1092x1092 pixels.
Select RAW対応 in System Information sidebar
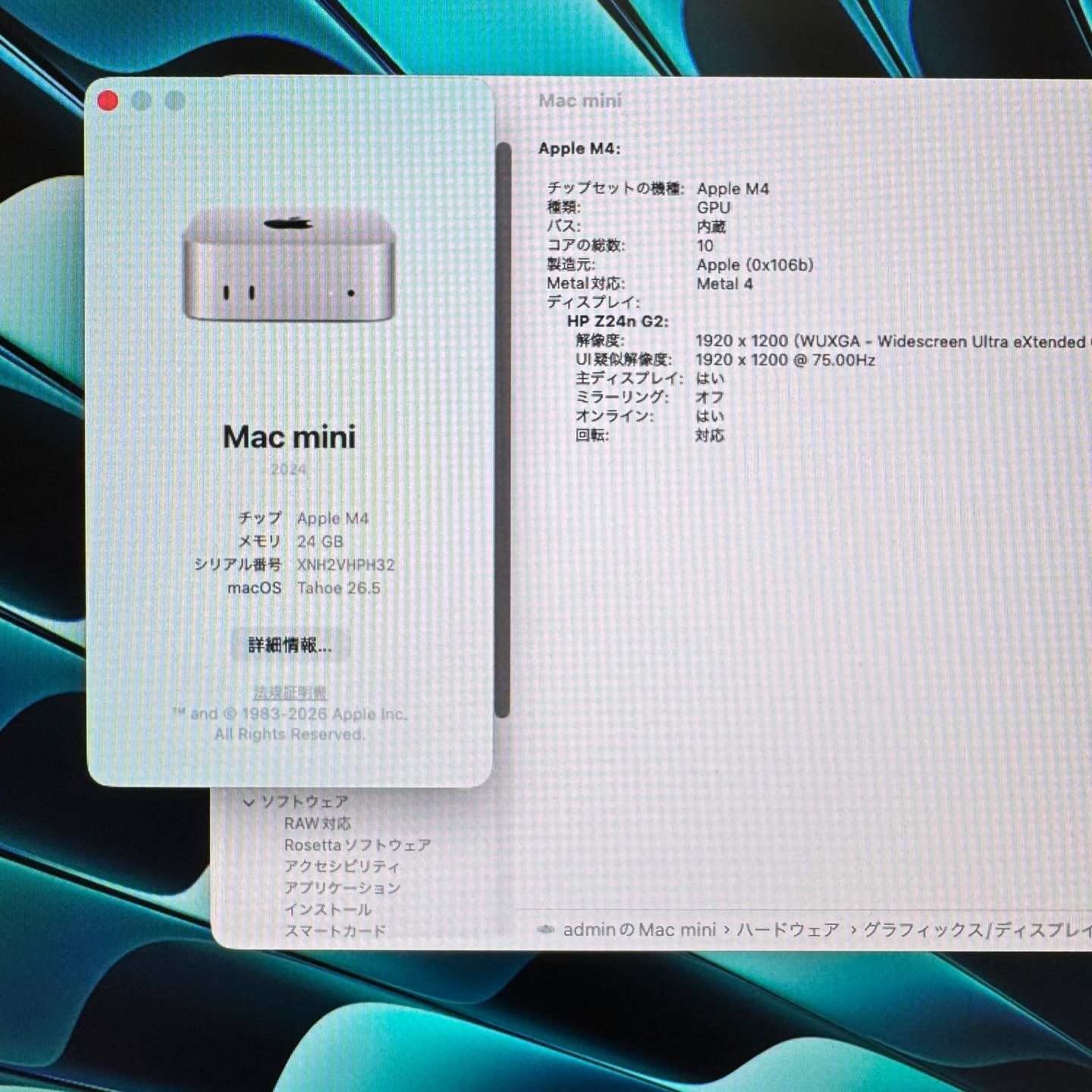(318, 824)
